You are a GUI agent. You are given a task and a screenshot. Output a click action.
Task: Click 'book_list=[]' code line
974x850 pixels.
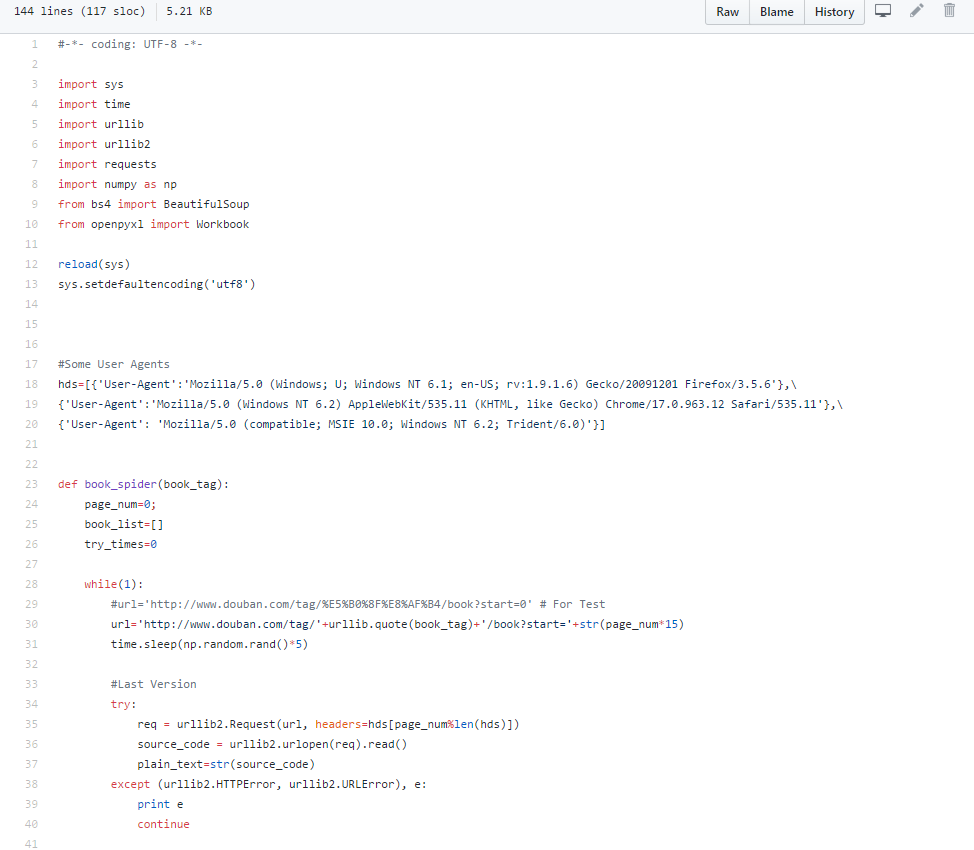pos(124,524)
